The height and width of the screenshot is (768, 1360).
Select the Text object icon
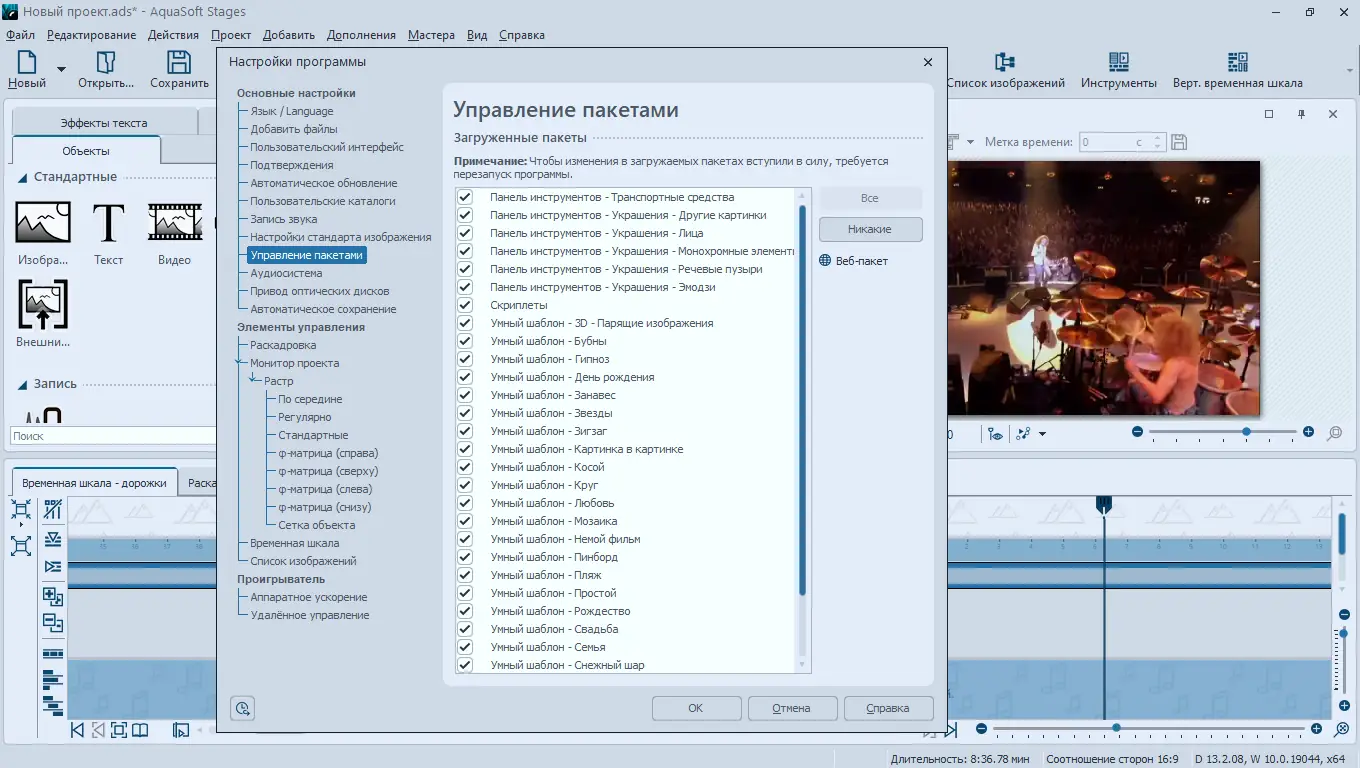108,221
